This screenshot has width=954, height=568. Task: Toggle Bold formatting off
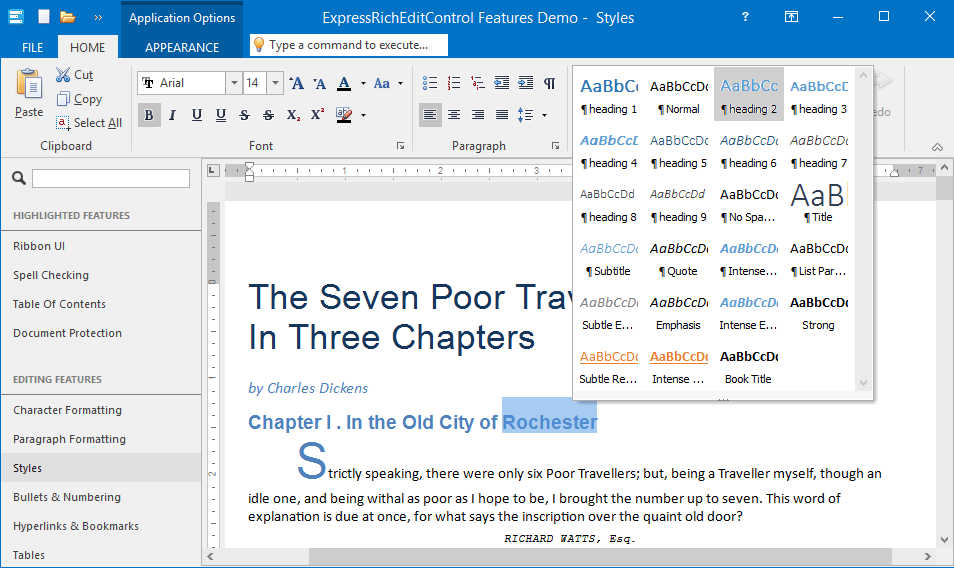149,115
